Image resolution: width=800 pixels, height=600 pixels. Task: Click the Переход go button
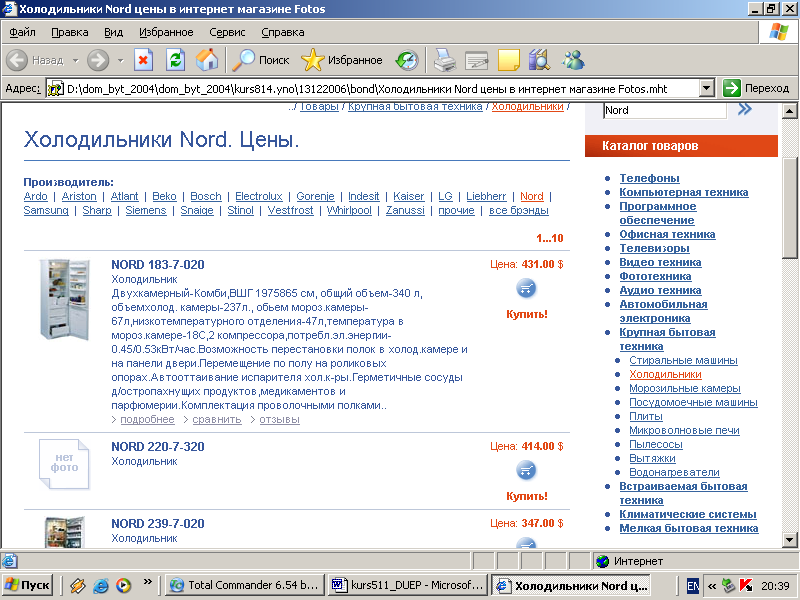[x=757, y=88]
